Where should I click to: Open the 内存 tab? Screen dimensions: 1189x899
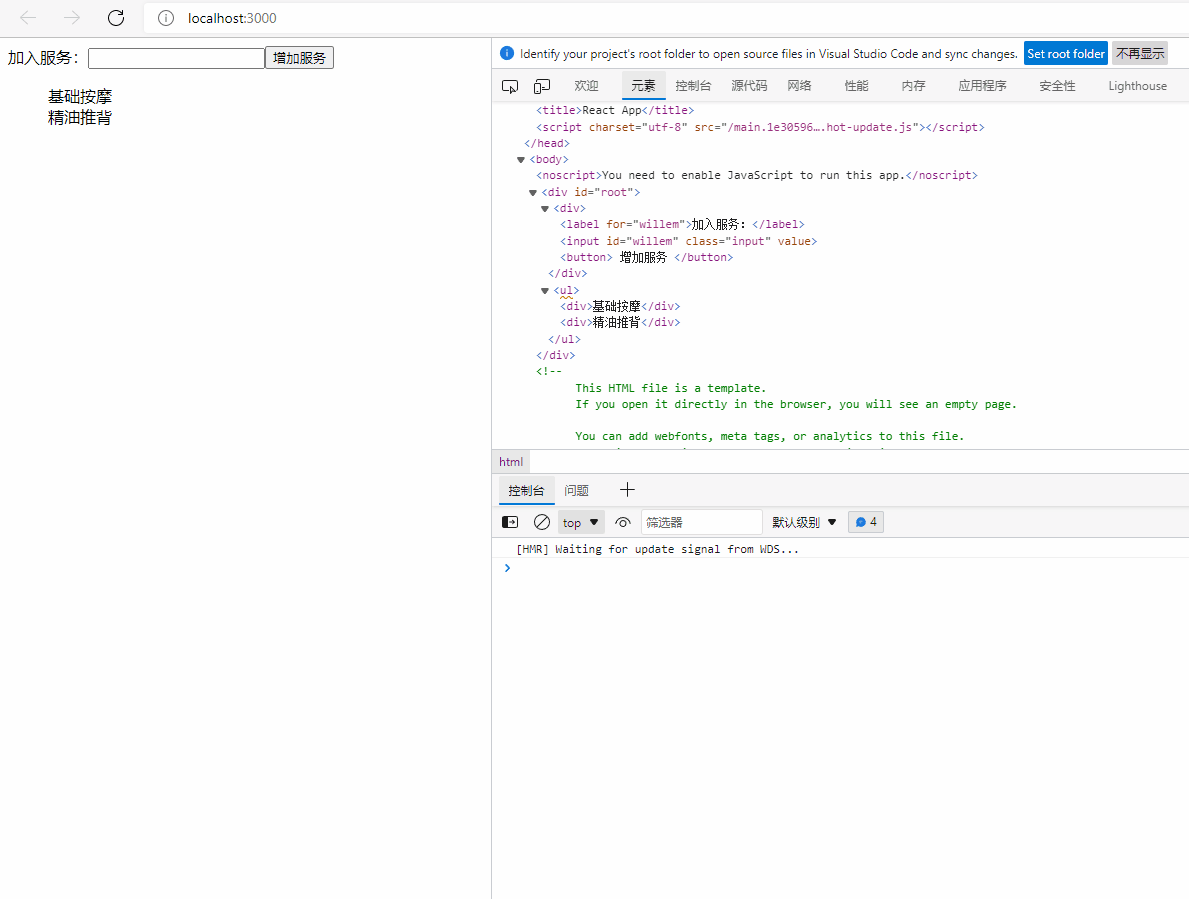[x=914, y=86]
